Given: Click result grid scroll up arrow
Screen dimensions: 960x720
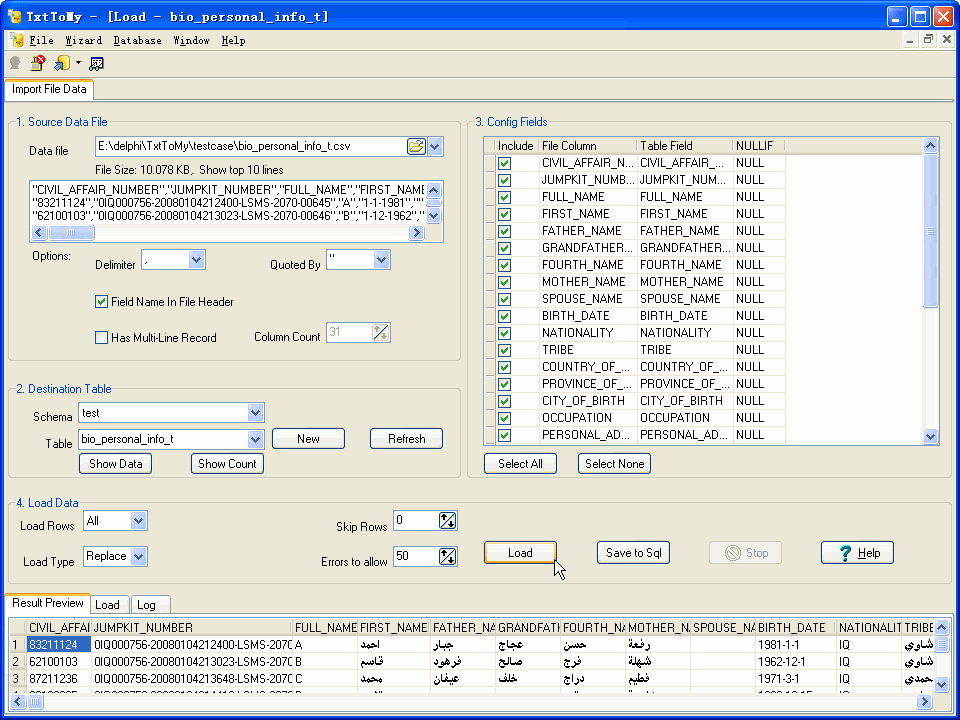Looking at the screenshot, I should [x=942, y=627].
